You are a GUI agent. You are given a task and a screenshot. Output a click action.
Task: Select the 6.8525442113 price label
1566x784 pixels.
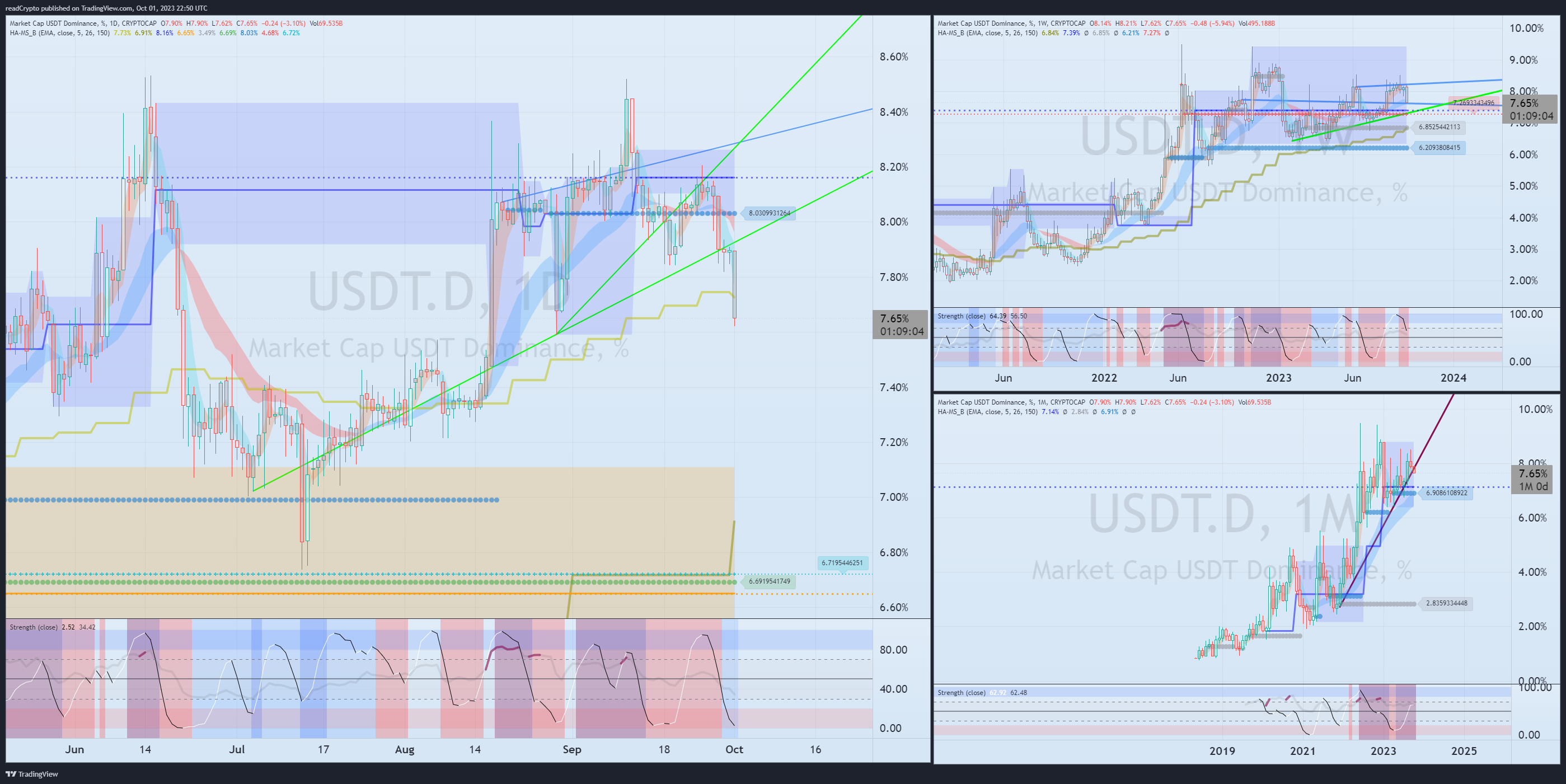click(1439, 127)
